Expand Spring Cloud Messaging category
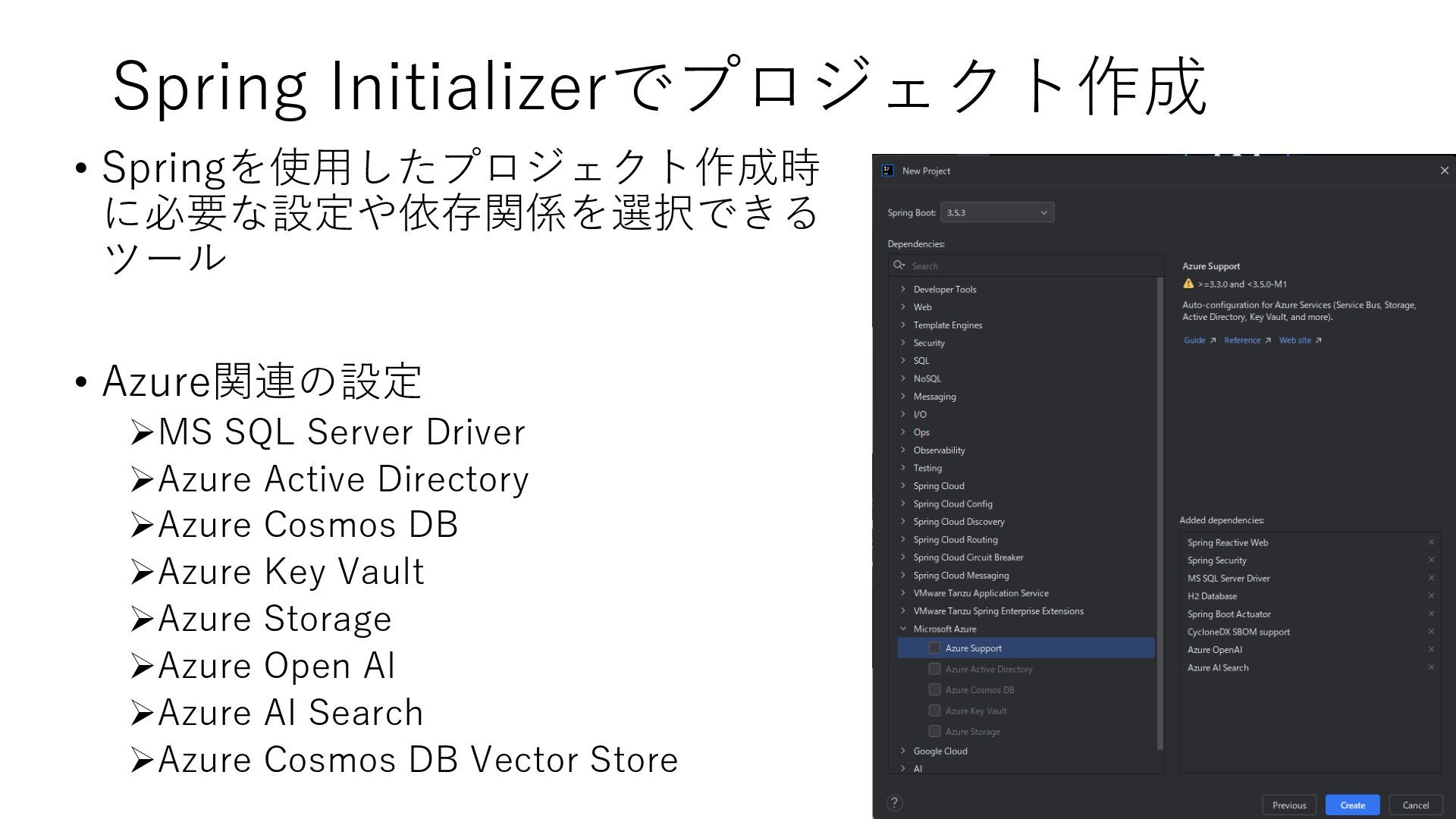This screenshot has width=1456, height=819. tap(902, 575)
